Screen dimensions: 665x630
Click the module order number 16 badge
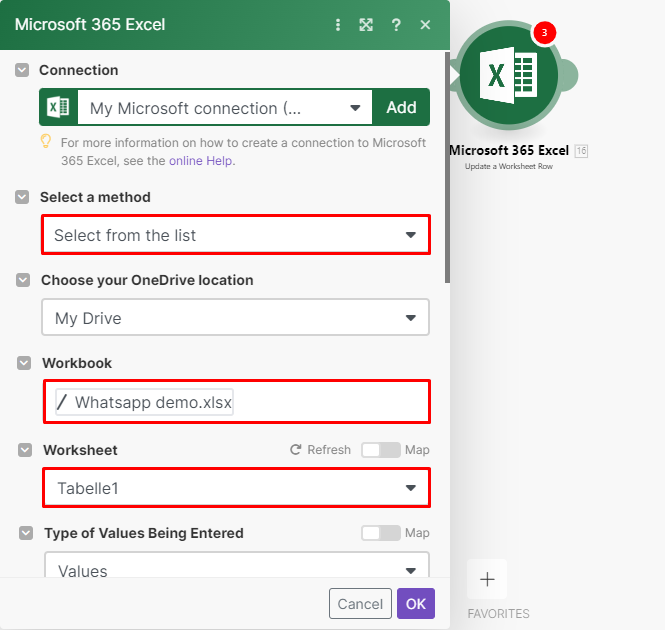(x=581, y=151)
